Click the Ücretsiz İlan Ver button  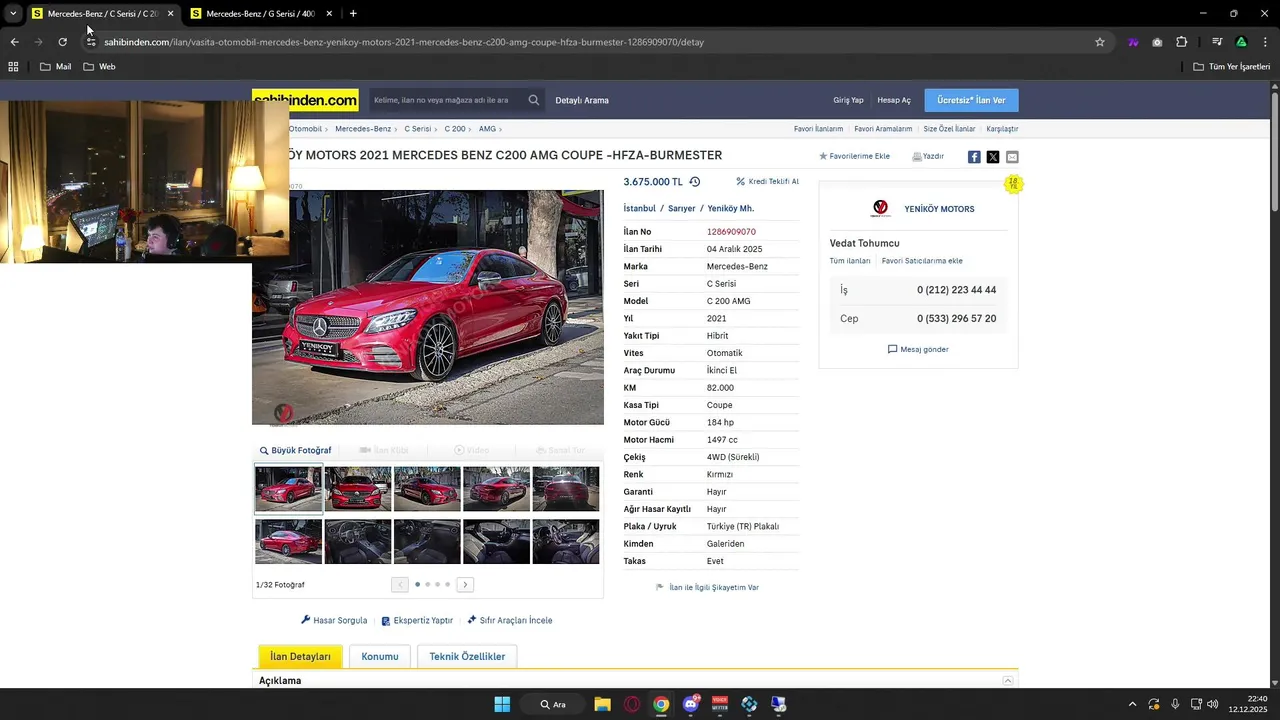point(971,100)
